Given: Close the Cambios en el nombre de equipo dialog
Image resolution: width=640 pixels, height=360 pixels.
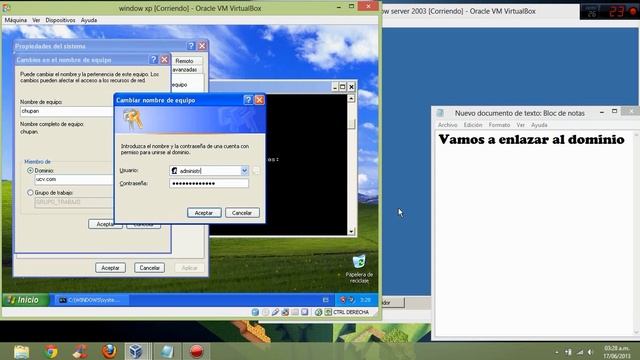Looking at the screenshot, I should point(164,60).
